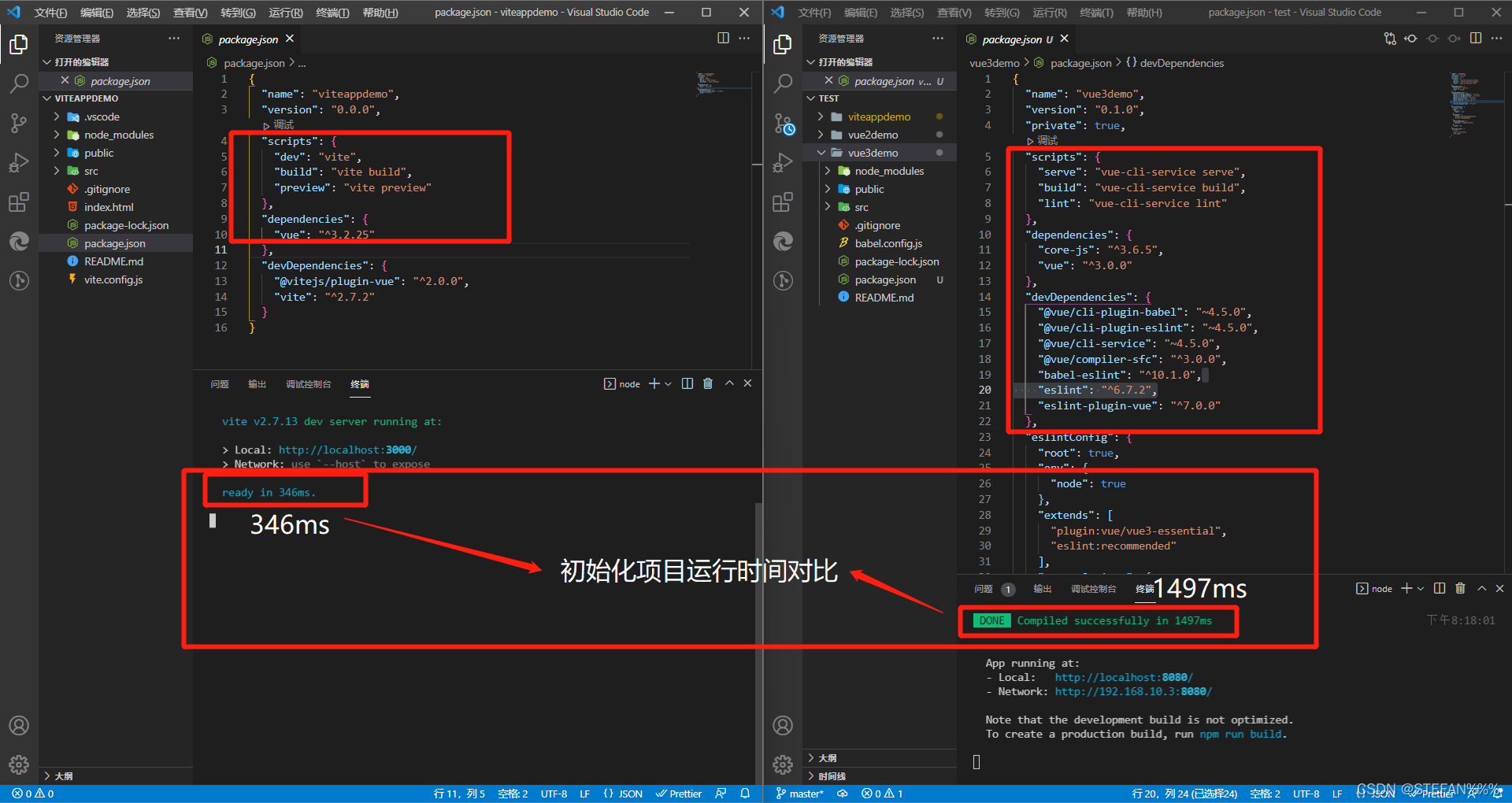This screenshot has height=803, width=1512.
Task: Open Search view in right window activity bar
Action: [783, 83]
